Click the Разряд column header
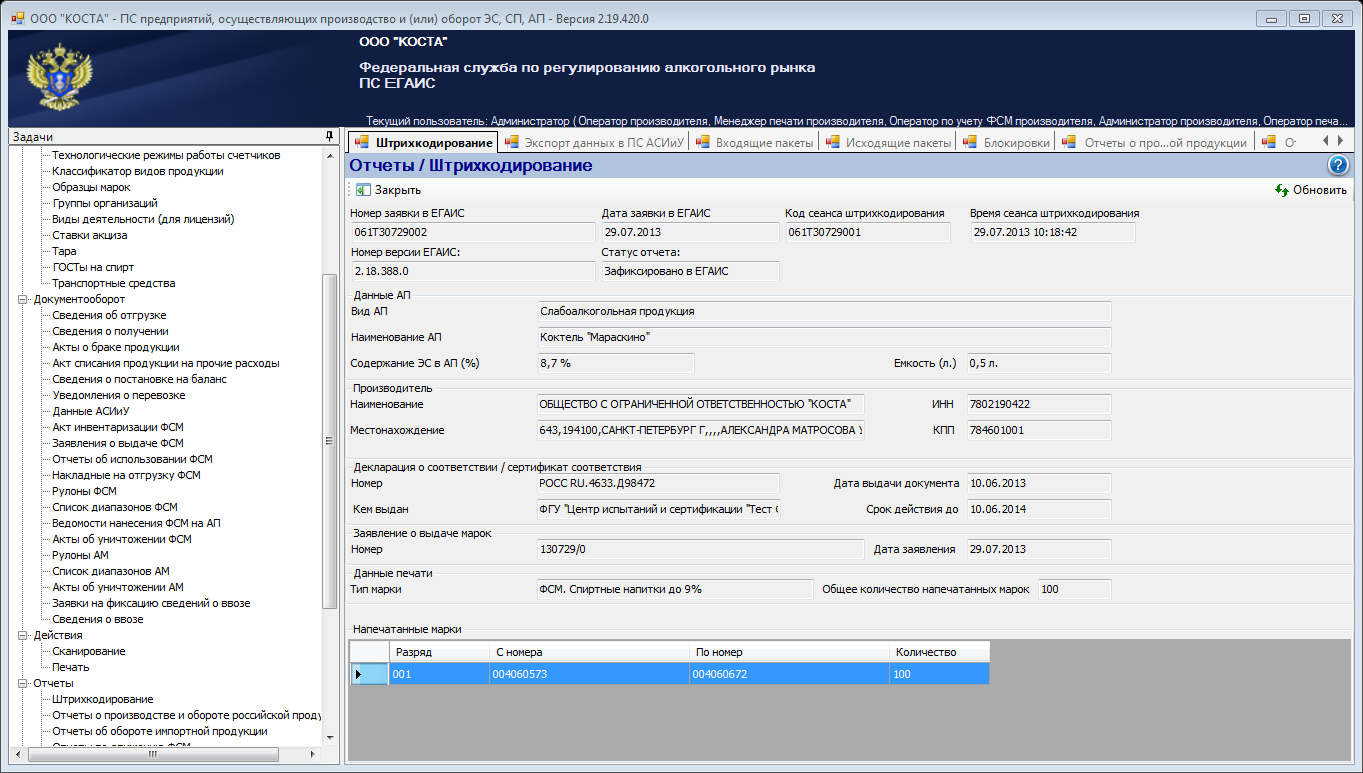This screenshot has width=1363, height=773. pyautogui.click(x=438, y=652)
